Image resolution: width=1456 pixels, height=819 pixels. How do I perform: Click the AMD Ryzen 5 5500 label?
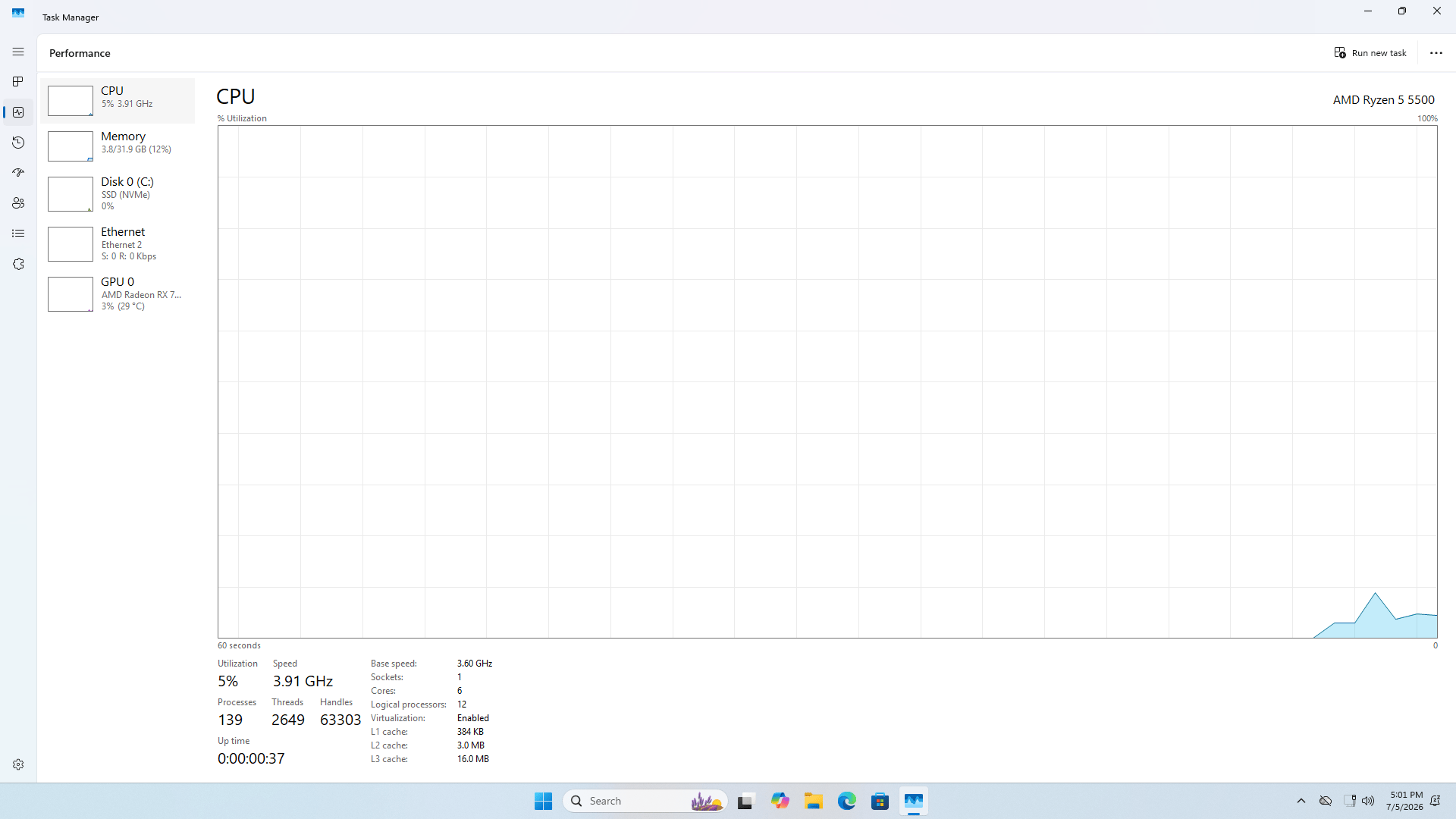[1384, 99]
